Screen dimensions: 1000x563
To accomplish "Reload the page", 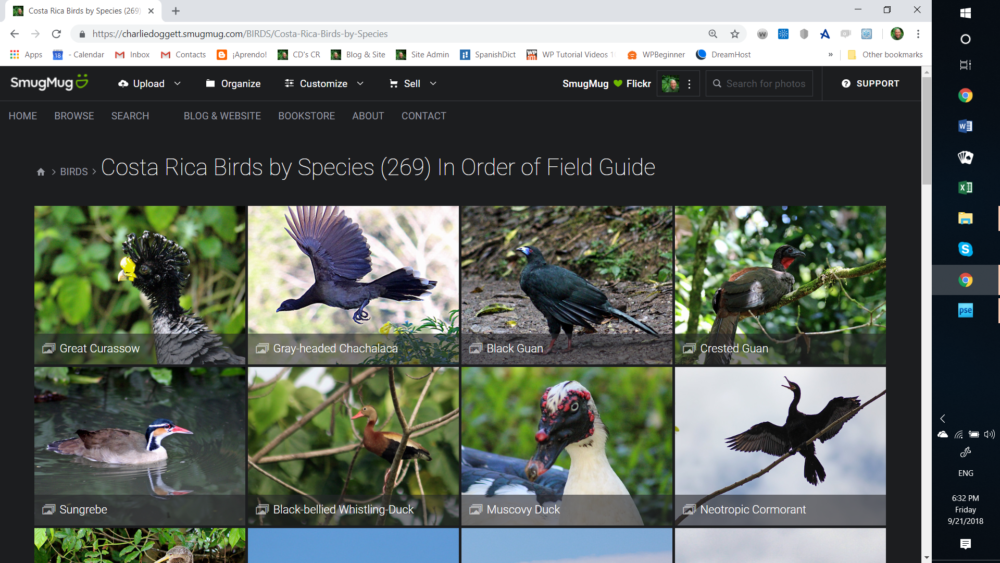I will pos(56,34).
